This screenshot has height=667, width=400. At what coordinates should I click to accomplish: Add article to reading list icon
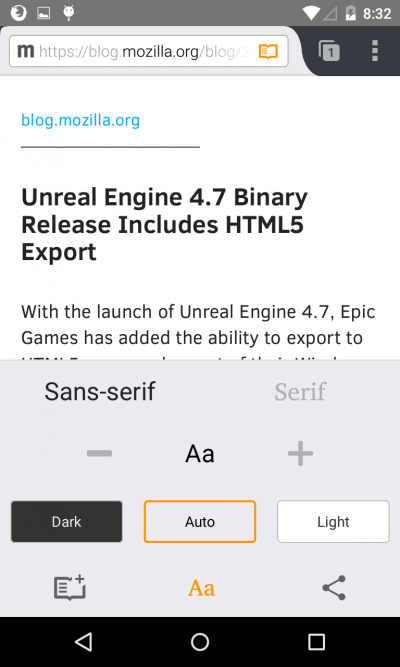(x=70, y=588)
